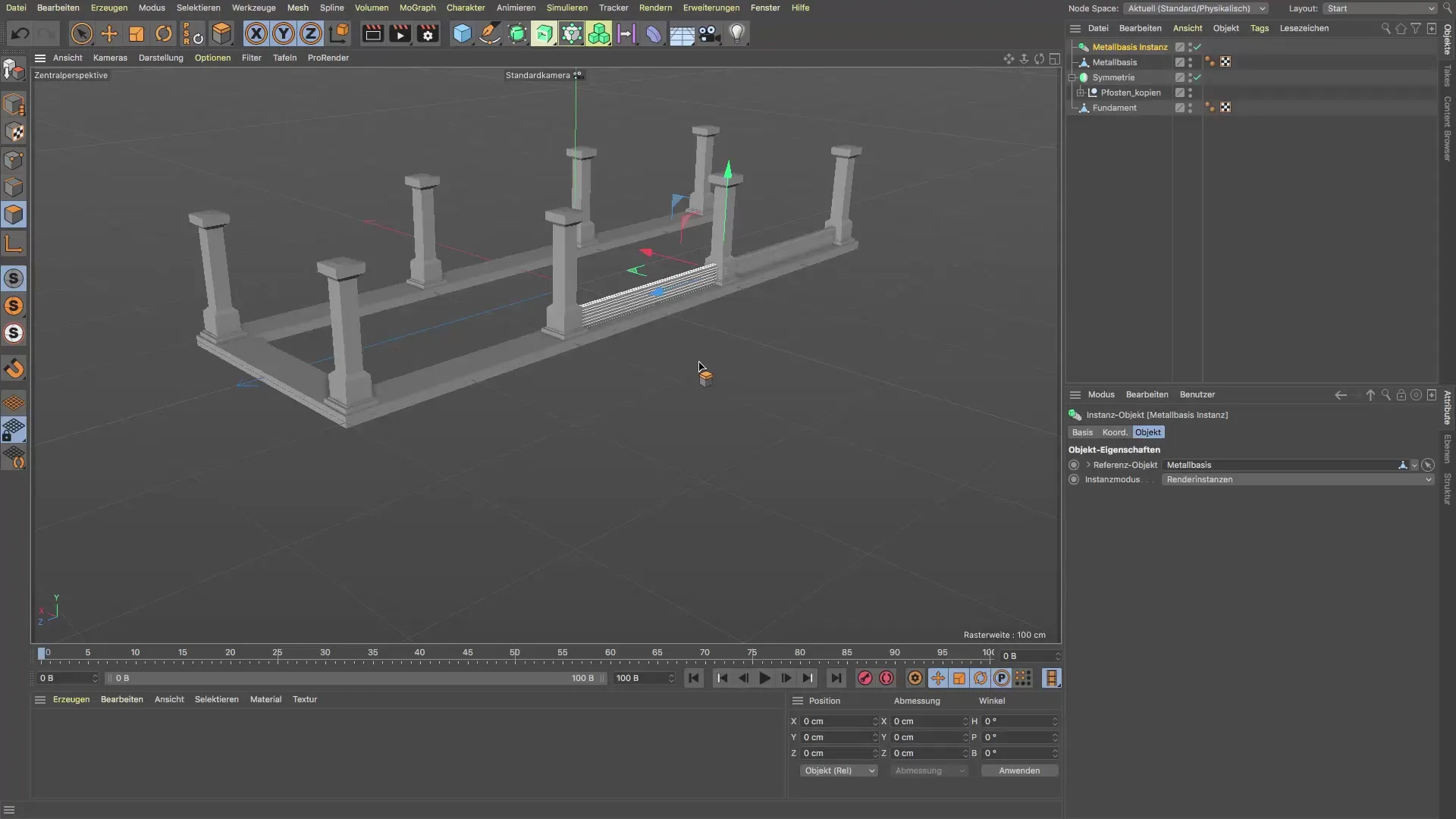Open Tags menu in object manager
The height and width of the screenshot is (819, 1456).
pos(1260,28)
